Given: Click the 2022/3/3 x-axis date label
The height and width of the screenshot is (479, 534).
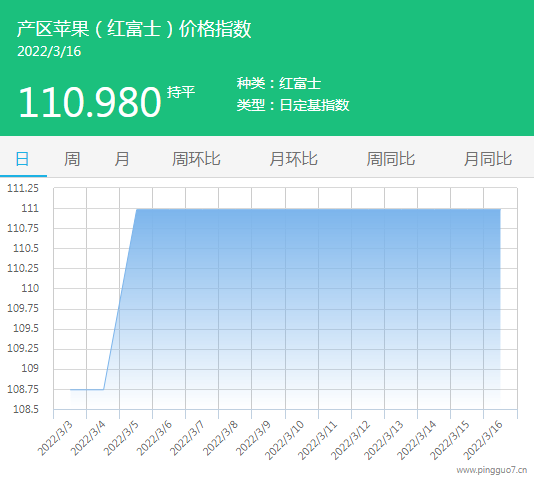Looking at the screenshot, I should pos(55,438).
